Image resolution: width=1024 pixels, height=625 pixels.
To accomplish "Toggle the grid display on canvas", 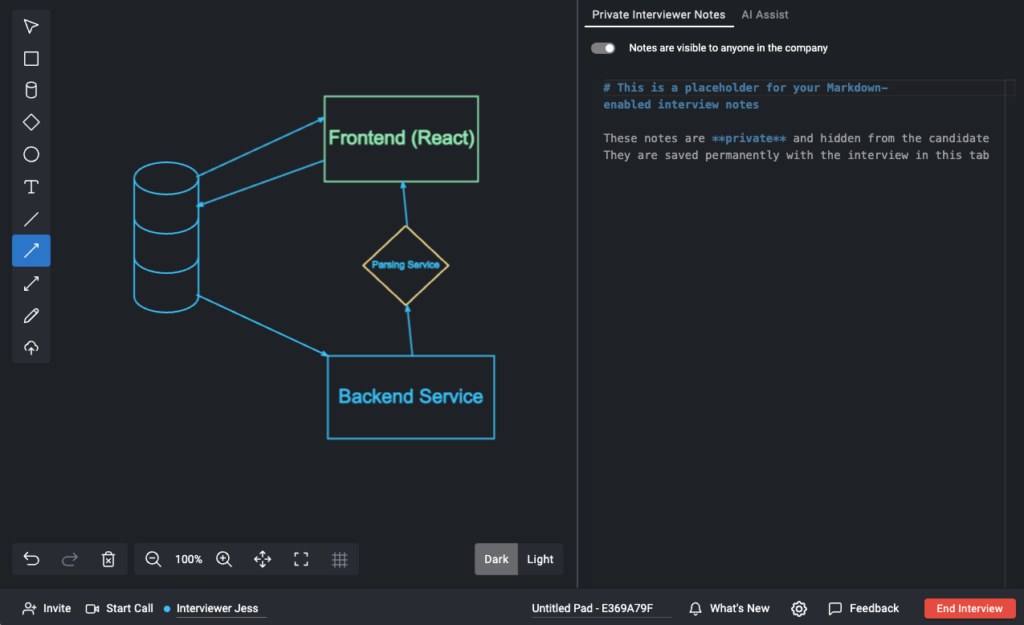I will pos(339,560).
